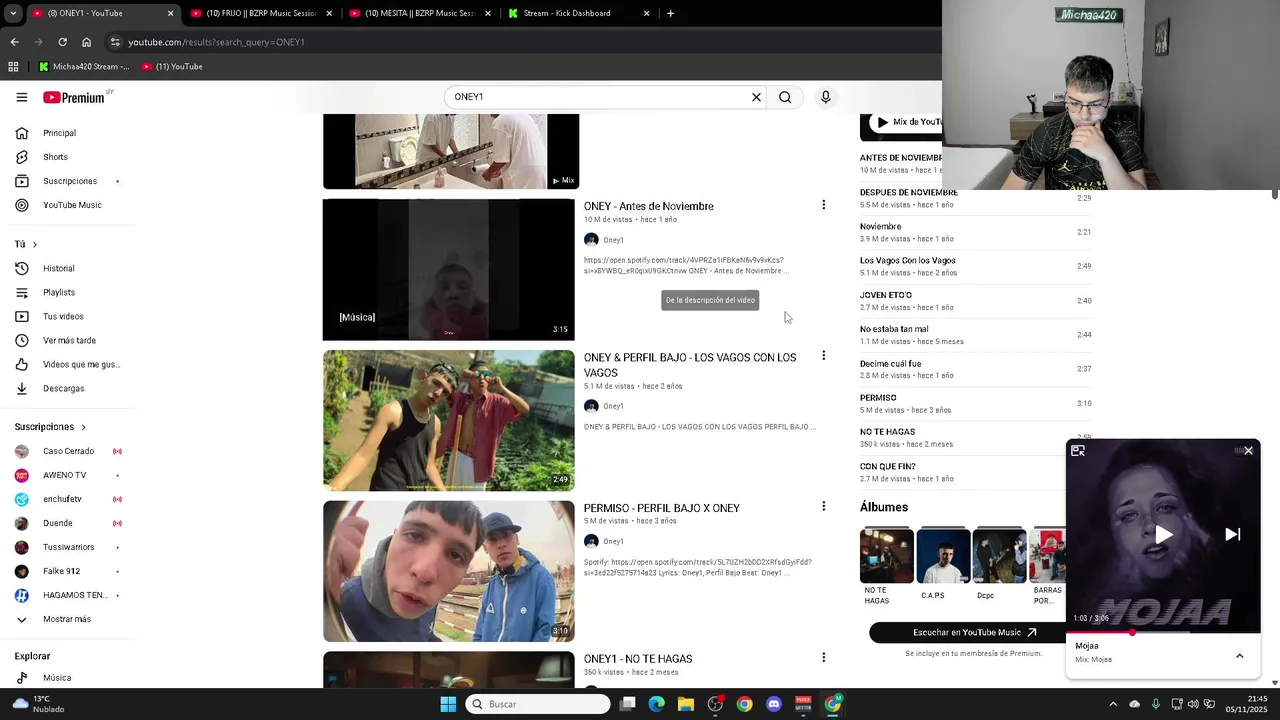Click the taskbar Buscar search box

538,704
